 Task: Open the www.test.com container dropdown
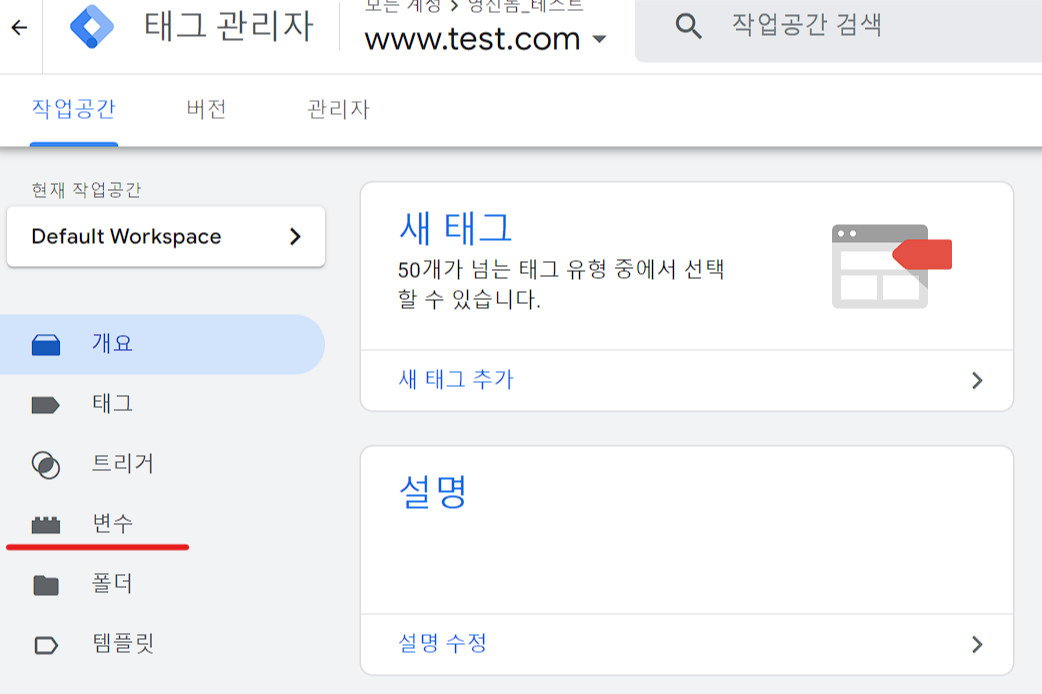599,39
